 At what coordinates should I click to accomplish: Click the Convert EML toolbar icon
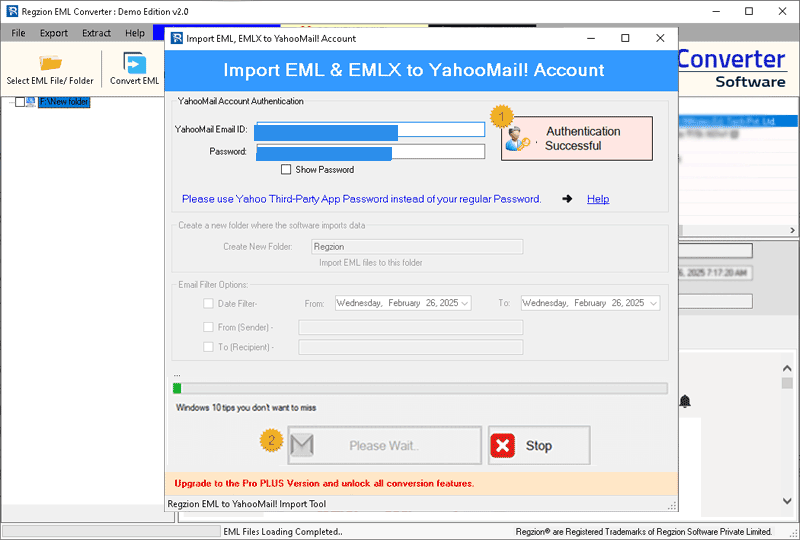point(135,63)
